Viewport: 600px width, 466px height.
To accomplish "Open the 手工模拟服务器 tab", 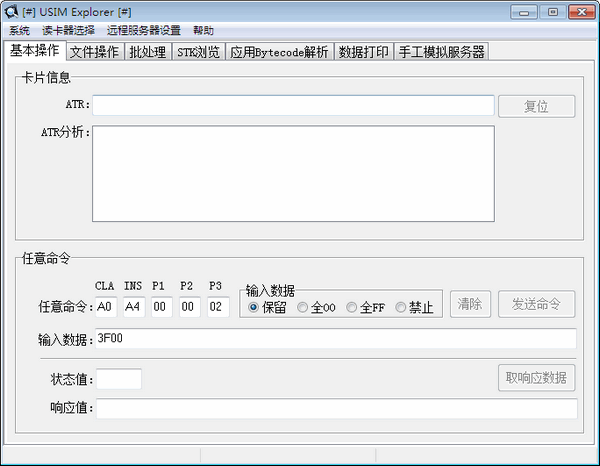I will [x=441, y=52].
